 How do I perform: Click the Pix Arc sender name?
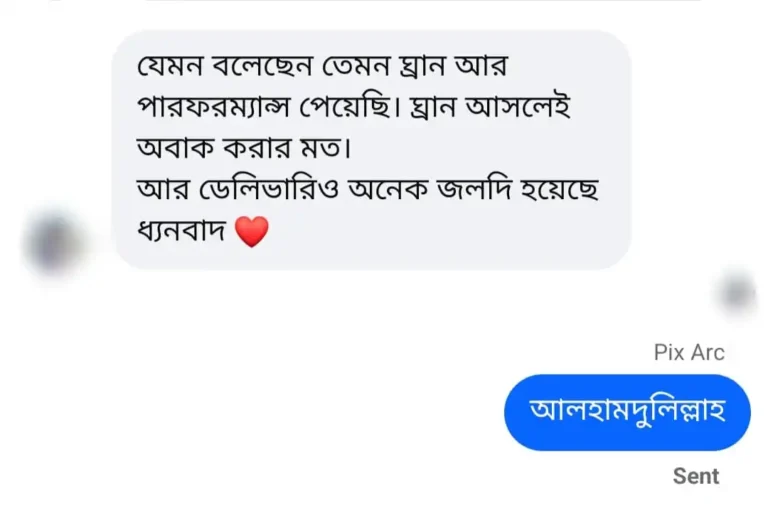(x=689, y=352)
